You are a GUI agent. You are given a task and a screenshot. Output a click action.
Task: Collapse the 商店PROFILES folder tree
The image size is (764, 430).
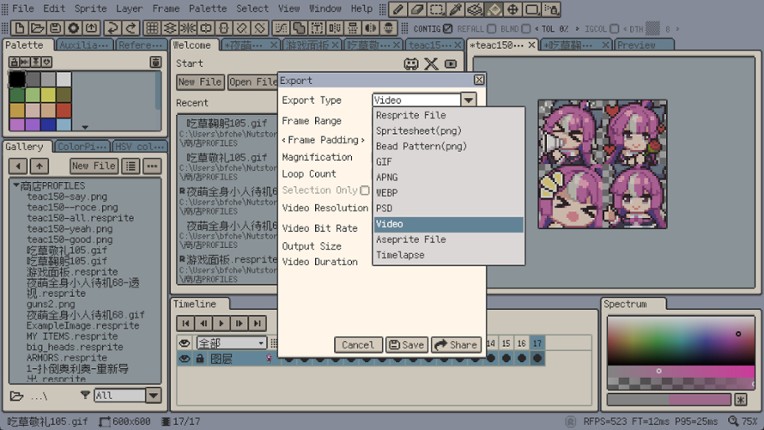point(15,186)
